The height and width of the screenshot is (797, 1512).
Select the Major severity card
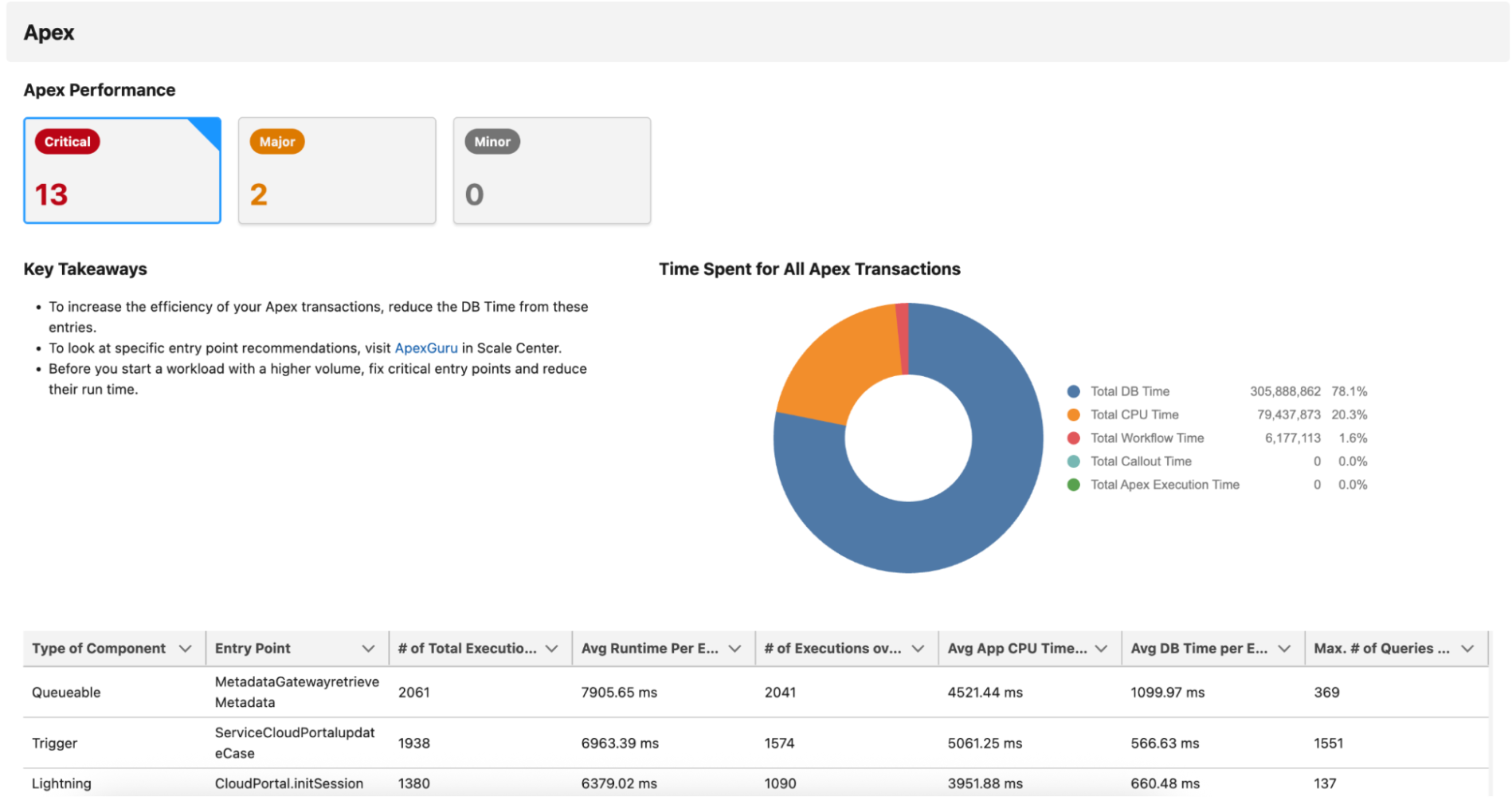point(336,171)
